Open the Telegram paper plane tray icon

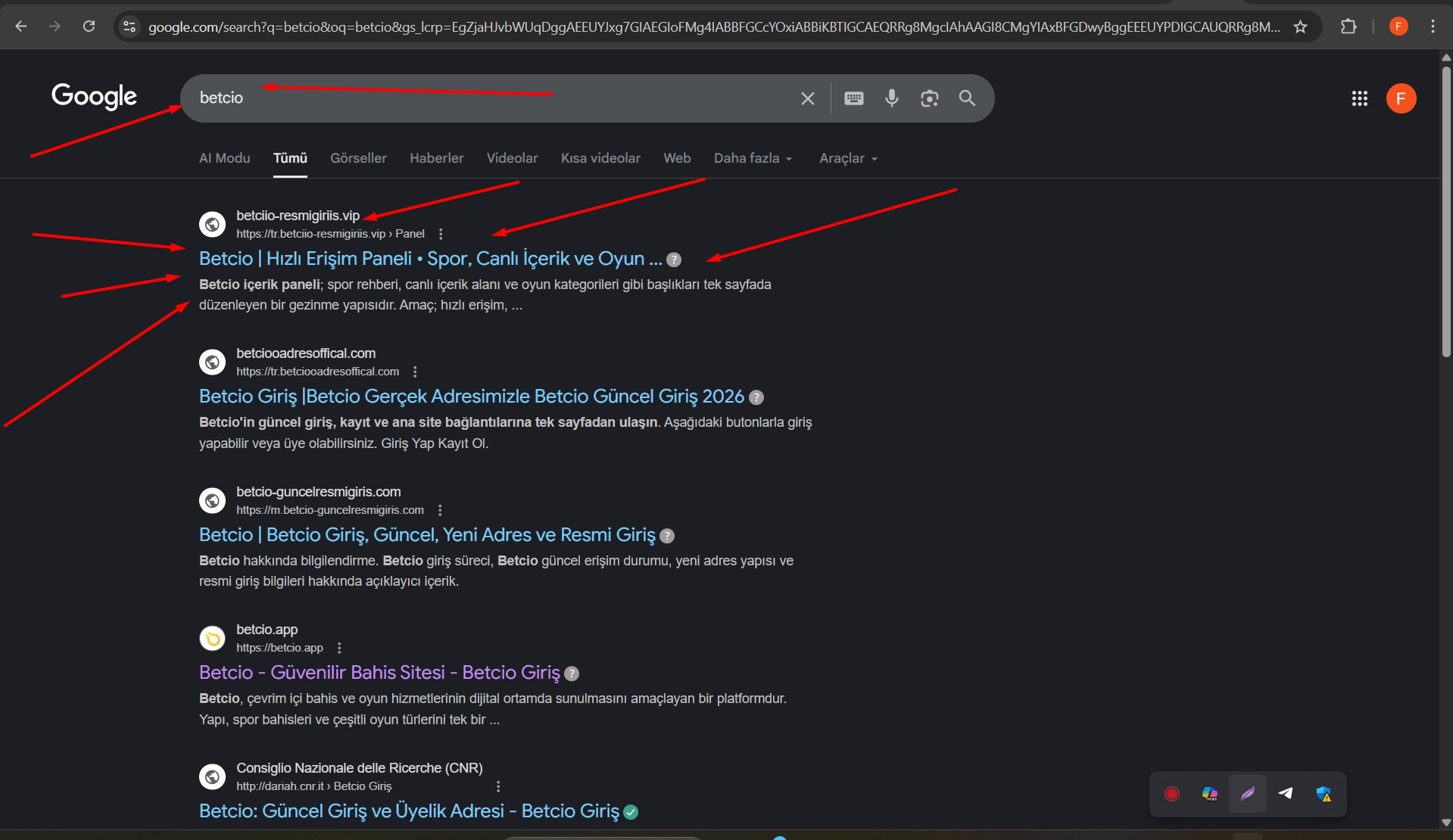click(1286, 793)
